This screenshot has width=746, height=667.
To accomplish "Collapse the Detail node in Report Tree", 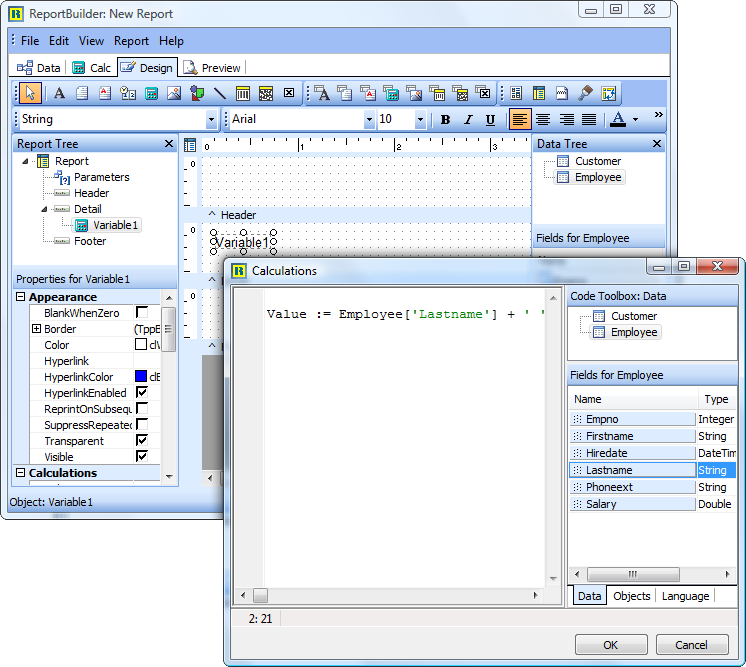I will [44, 209].
